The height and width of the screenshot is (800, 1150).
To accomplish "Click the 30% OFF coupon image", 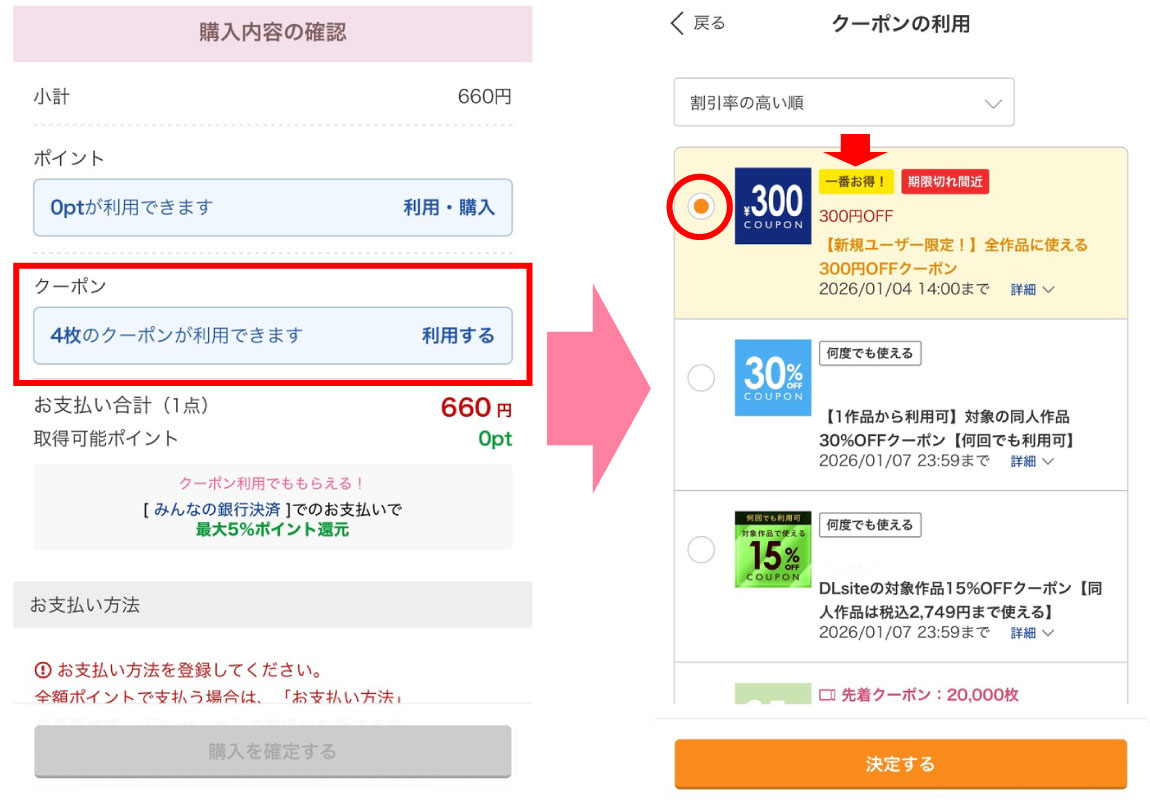I will pos(773,377).
